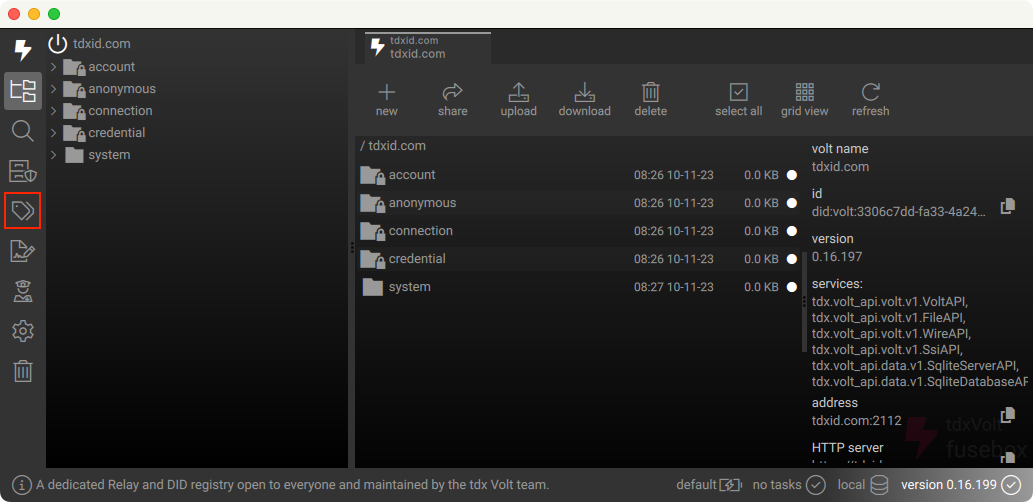The image size is (1033, 502).
Task: Create a new item with plus icon
Action: point(387,100)
